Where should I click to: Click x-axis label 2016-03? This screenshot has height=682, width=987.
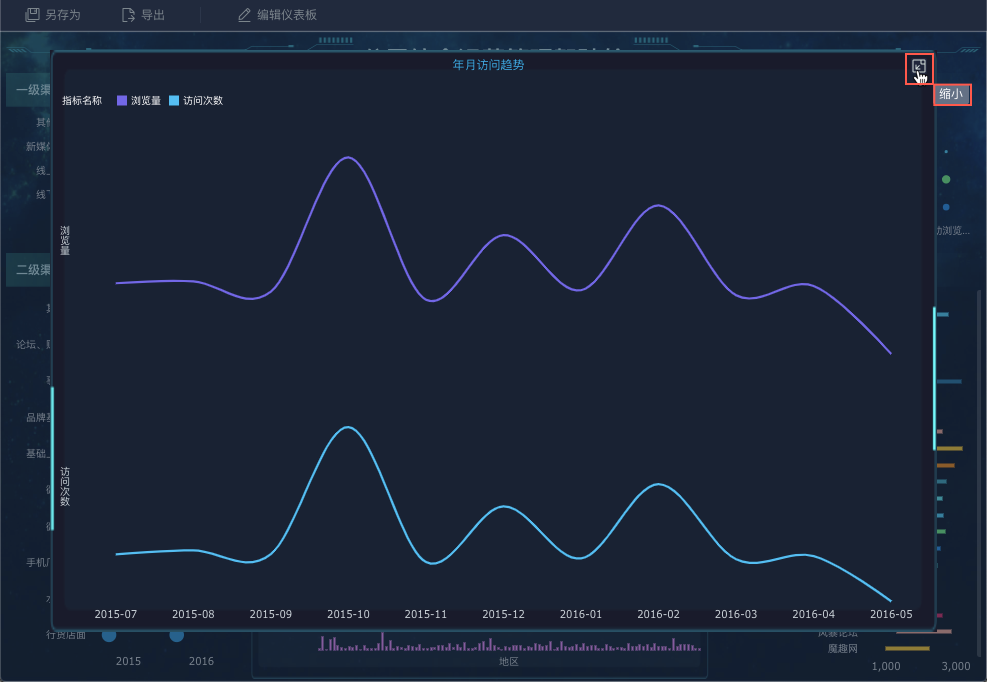coord(736,614)
